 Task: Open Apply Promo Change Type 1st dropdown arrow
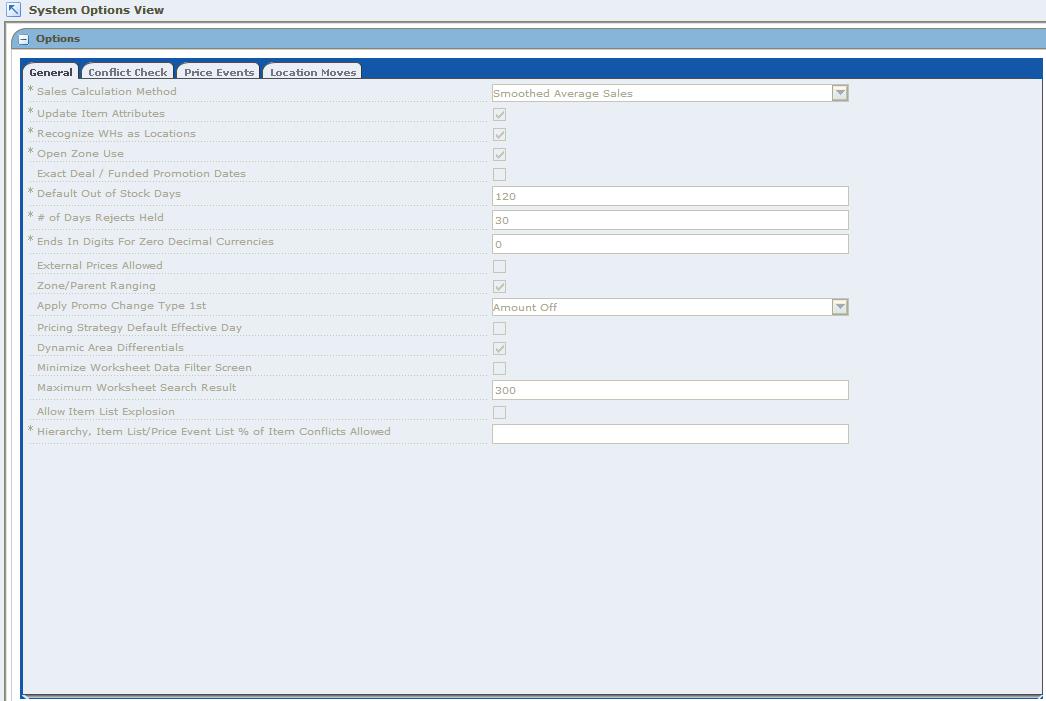click(x=840, y=307)
